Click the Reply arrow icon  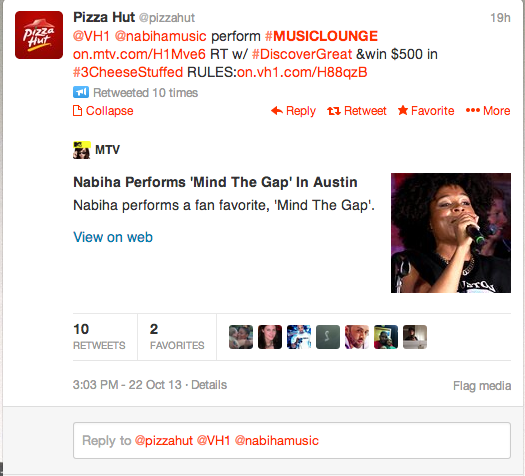277,111
